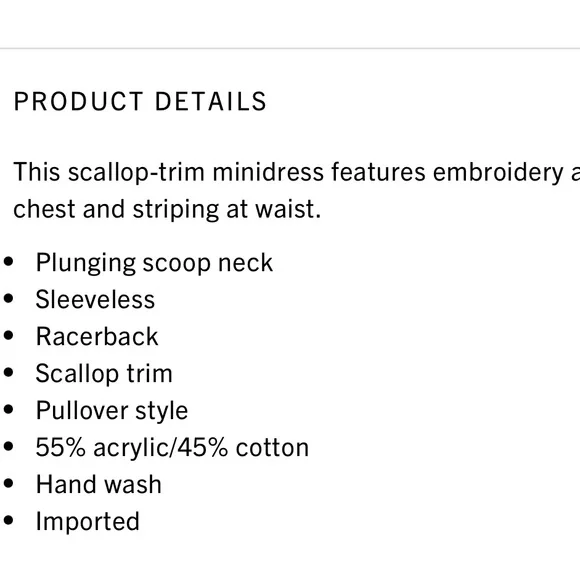580x580 pixels.
Task: Select the 'Sleeveless' list item
Action: [95, 299]
